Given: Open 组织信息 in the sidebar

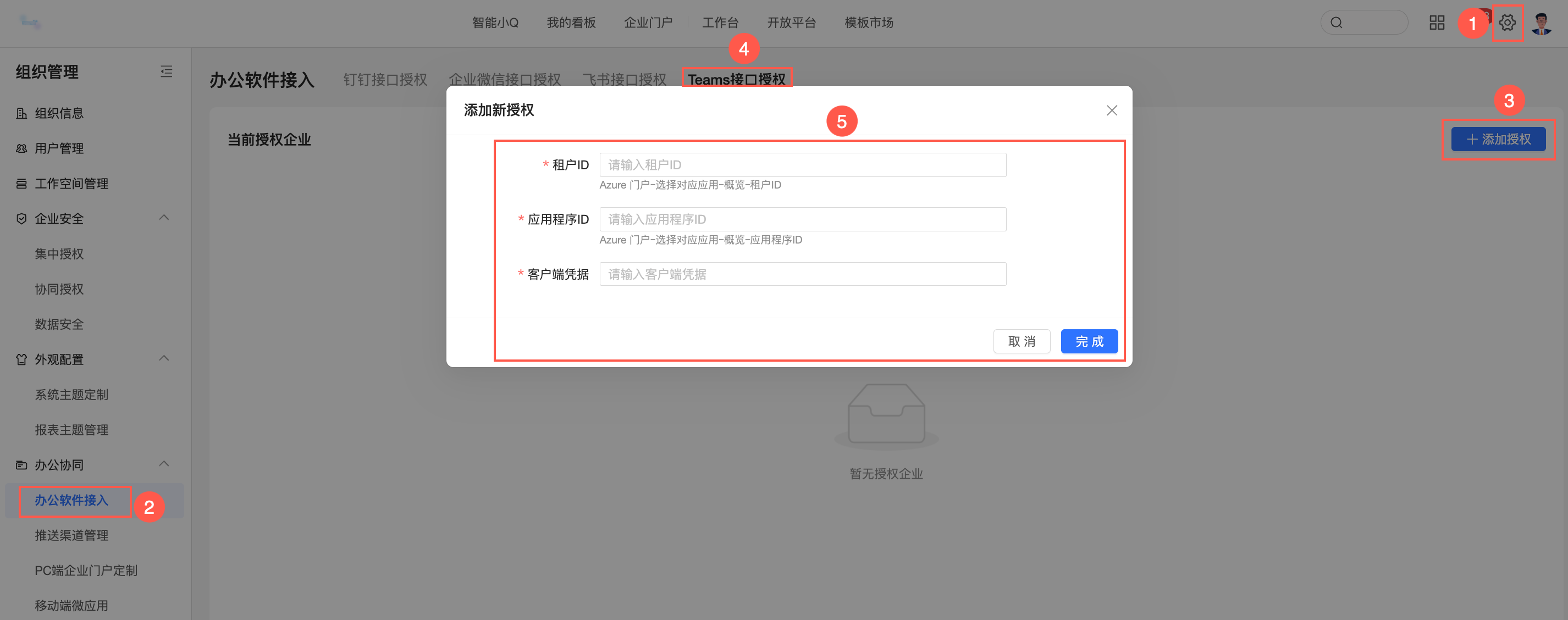Looking at the screenshot, I should point(59,113).
